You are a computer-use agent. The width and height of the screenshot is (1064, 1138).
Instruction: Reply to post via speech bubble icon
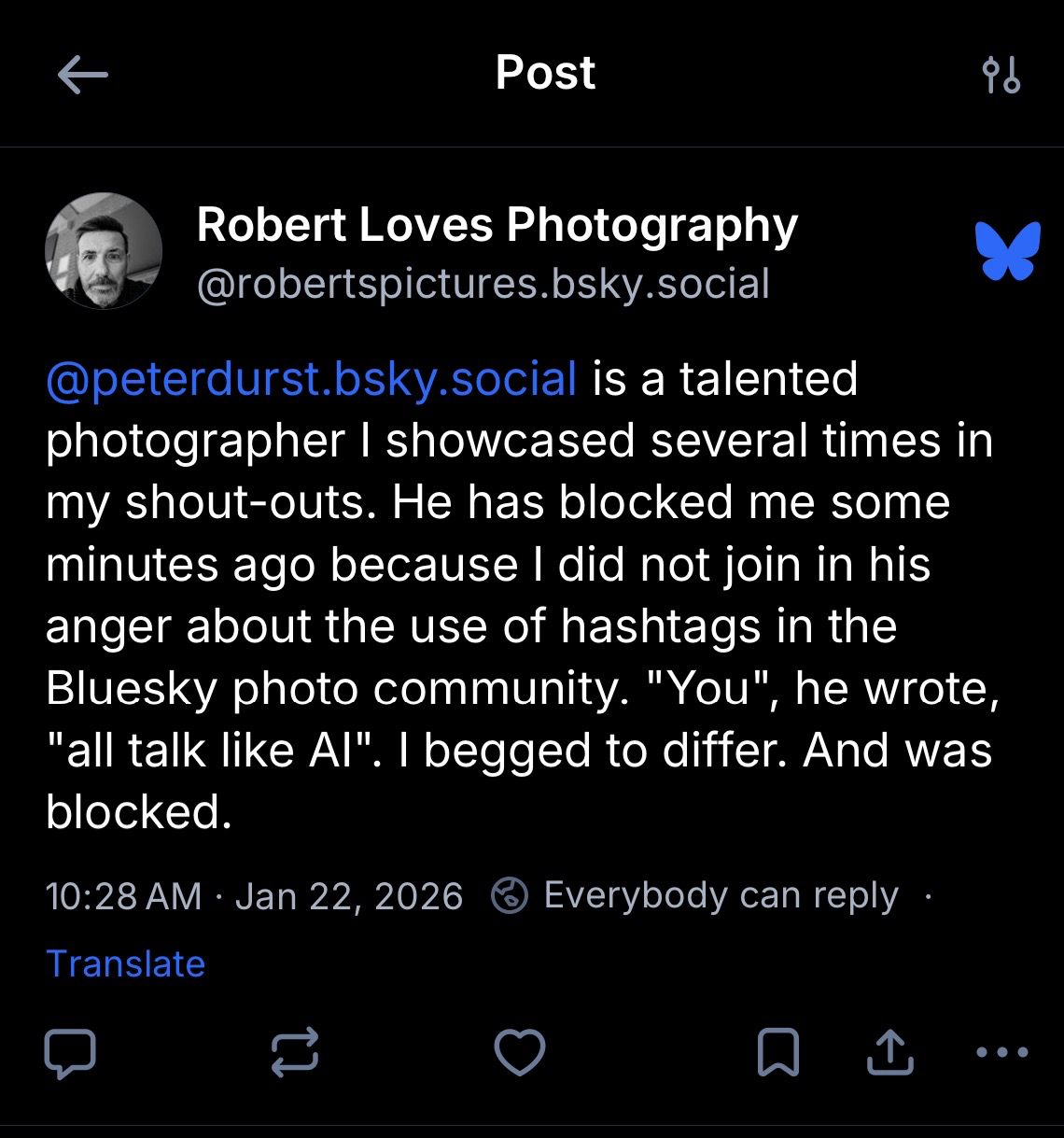(70, 1053)
